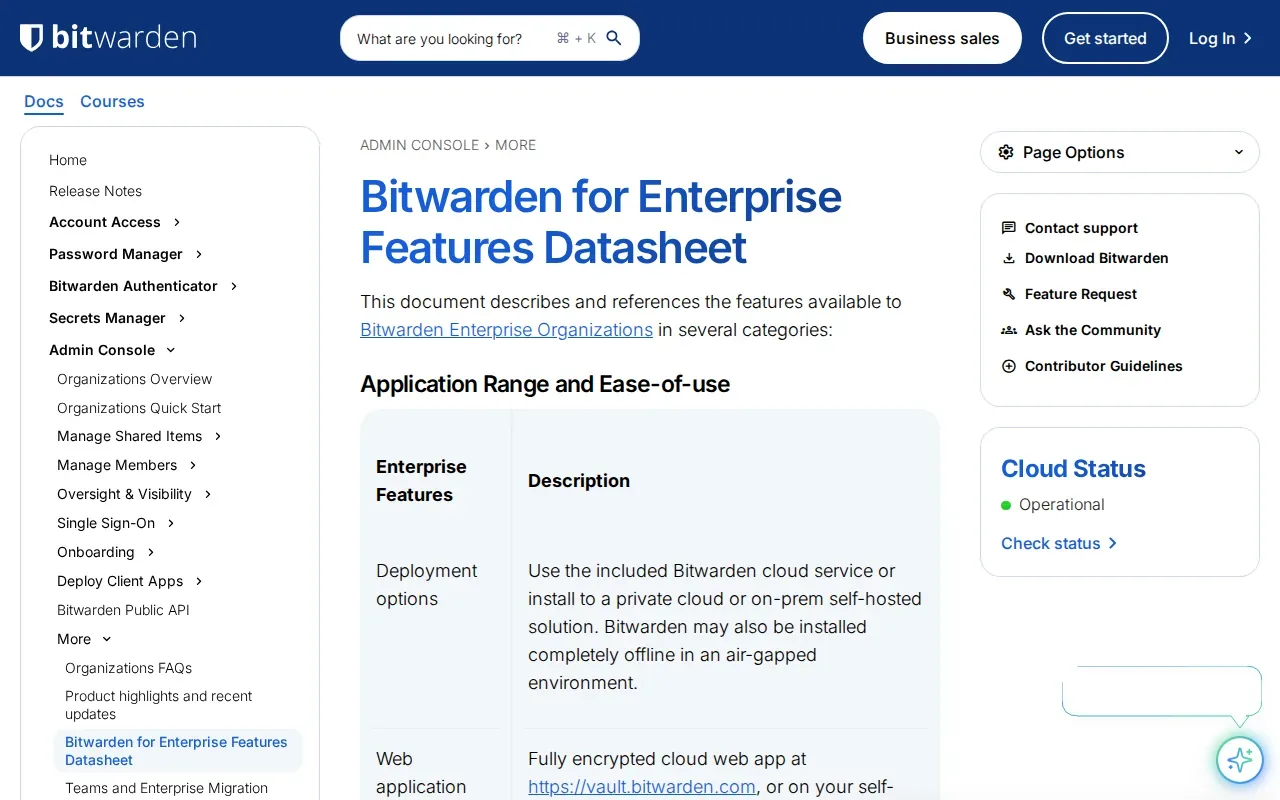Open Home in the sidebar

68,160
